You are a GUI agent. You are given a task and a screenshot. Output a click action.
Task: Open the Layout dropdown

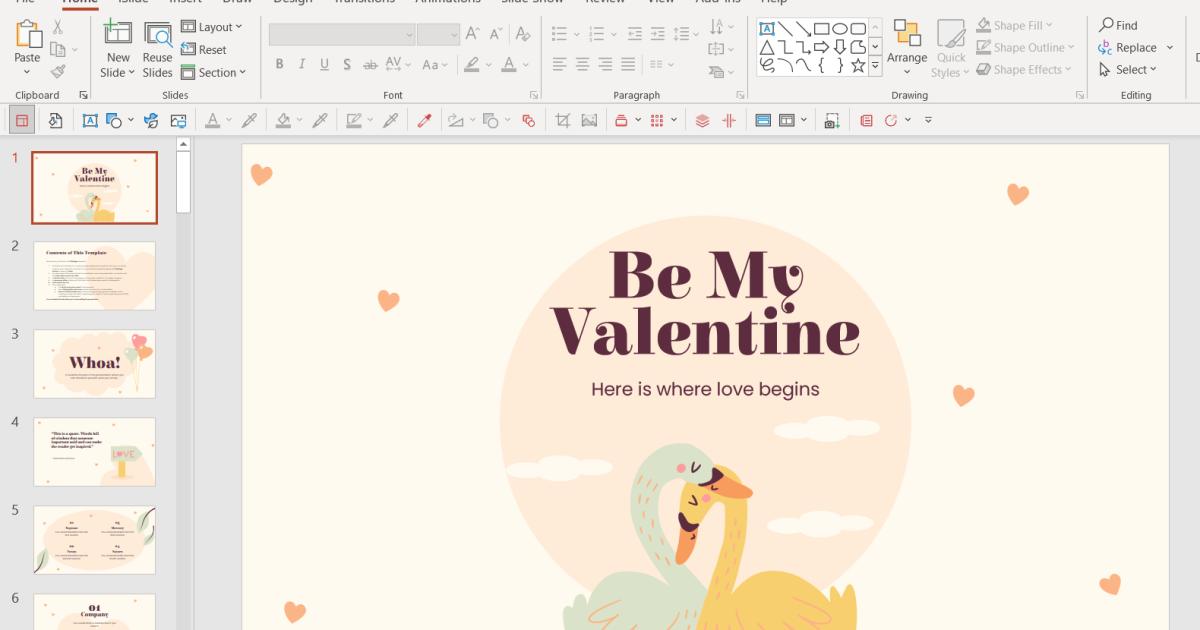(x=213, y=27)
